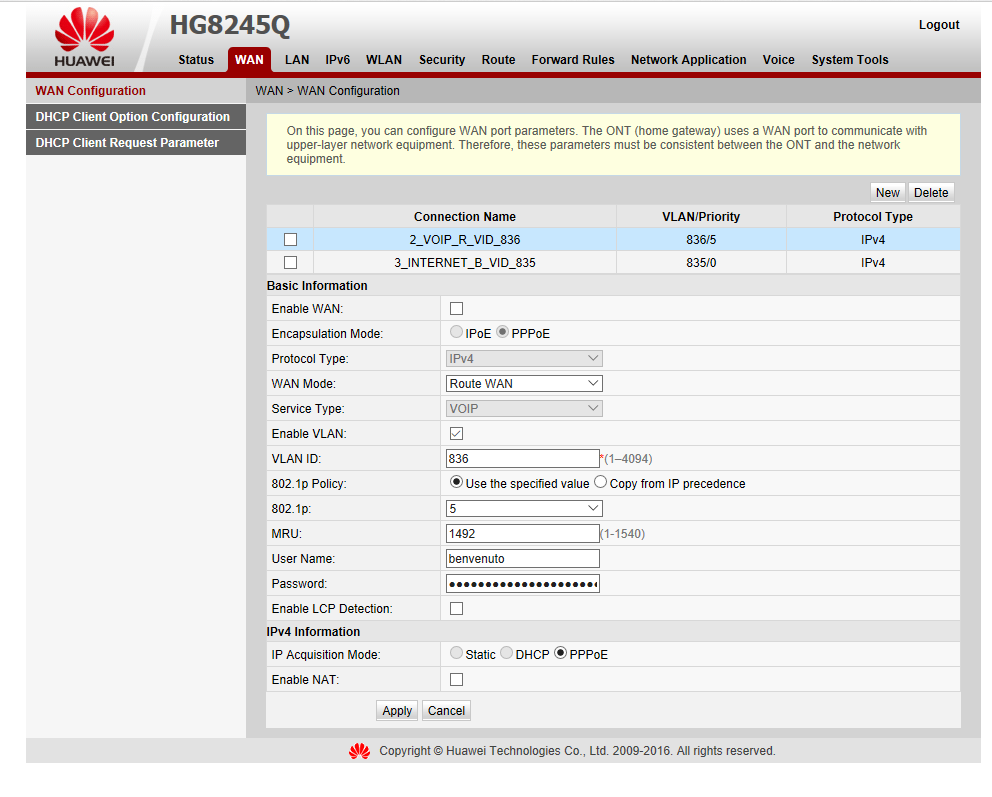Select DHCP as IP acquisition mode

click(x=506, y=653)
